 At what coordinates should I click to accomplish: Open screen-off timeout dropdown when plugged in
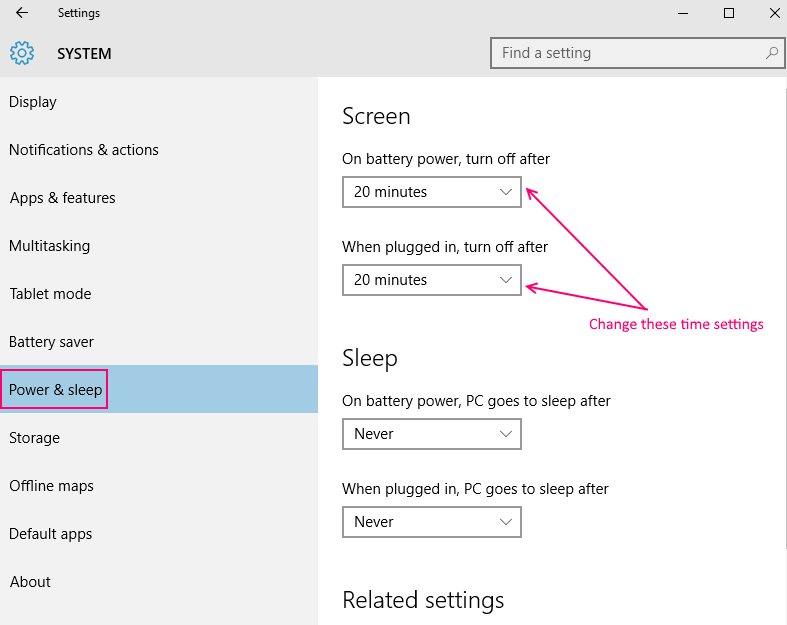[x=432, y=280]
